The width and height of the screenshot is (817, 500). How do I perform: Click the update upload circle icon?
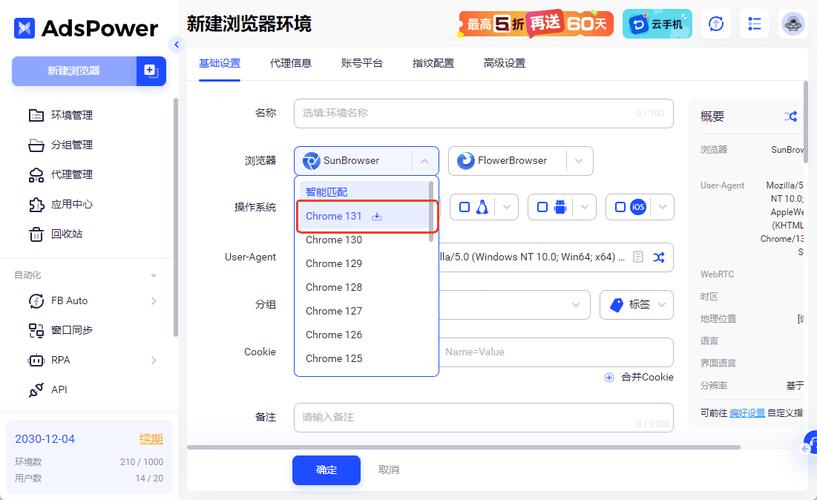(716, 24)
